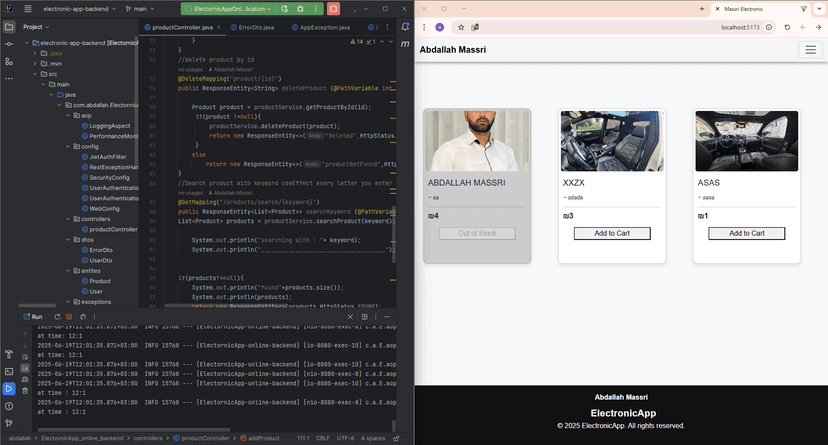
Task: Open the browser tab search dropdown
Action: tap(818, 8)
